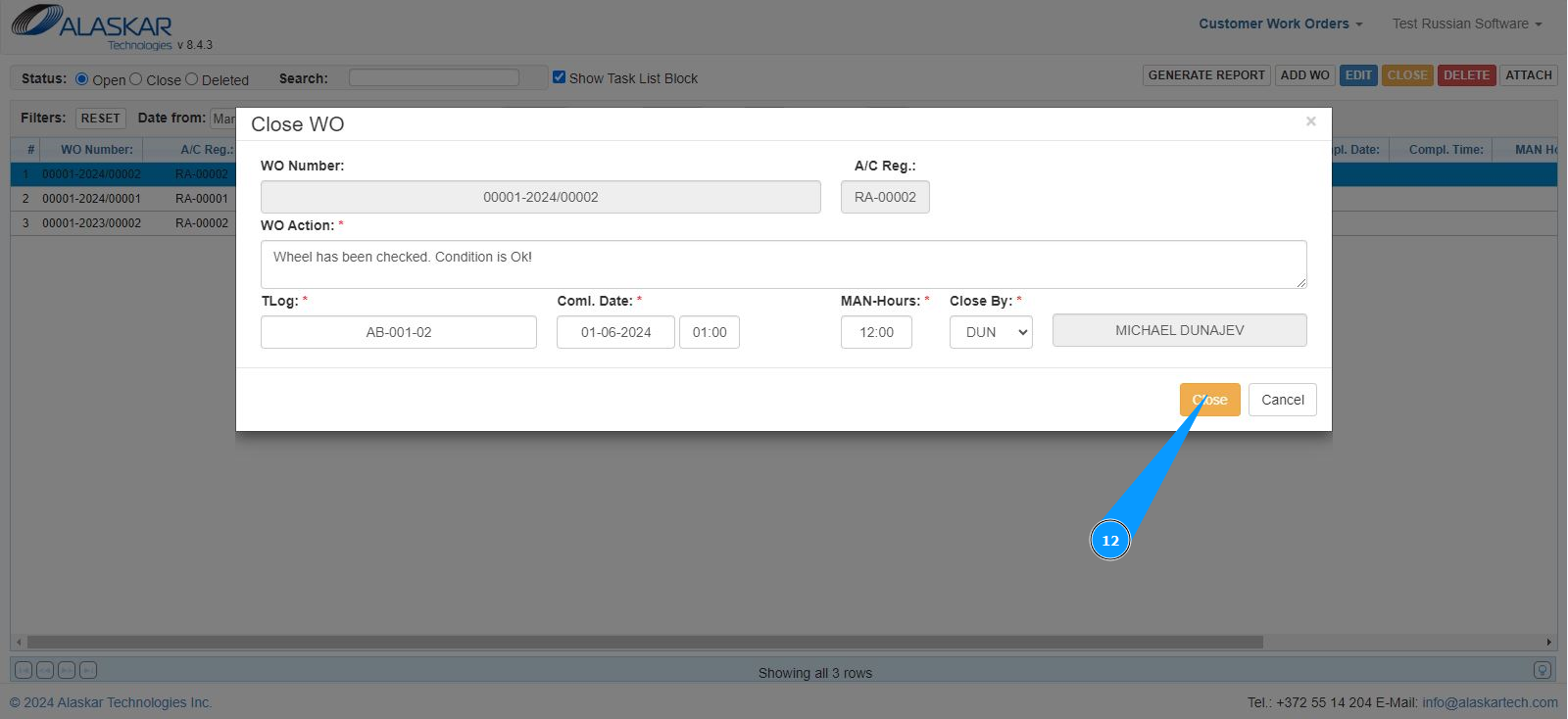This screenshot has width=1568, height=719.
Task: Click the Alaskar Technologies logo
Action: click(x=93, y=26)
